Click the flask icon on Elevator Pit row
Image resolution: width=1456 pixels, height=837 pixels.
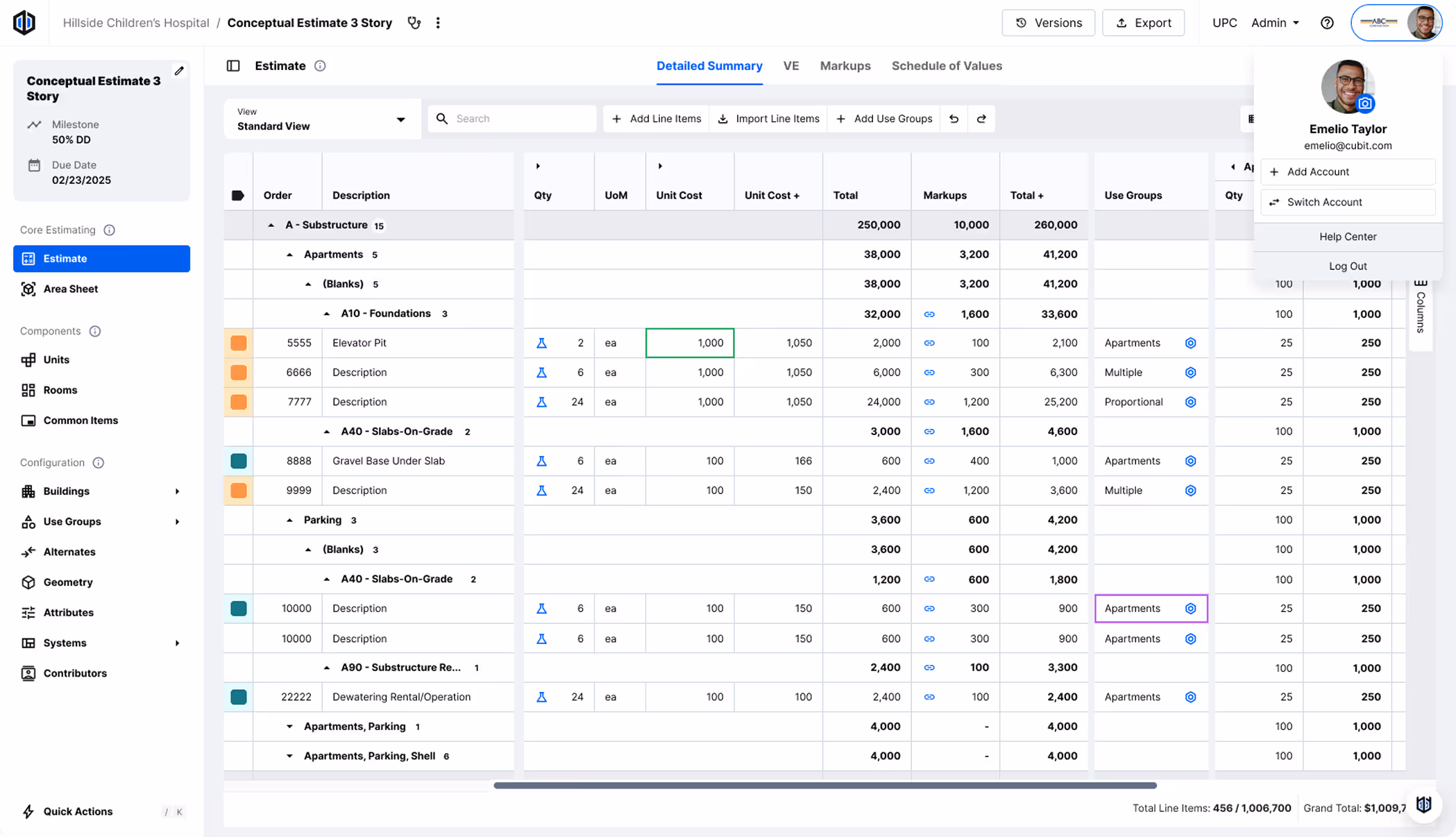(541, 343)
